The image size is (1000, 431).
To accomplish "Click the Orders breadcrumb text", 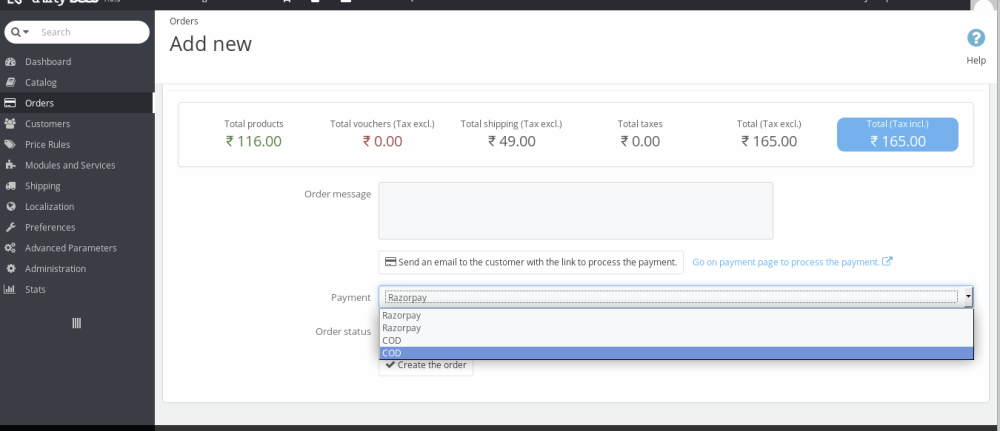I will (x=184, y=21).
